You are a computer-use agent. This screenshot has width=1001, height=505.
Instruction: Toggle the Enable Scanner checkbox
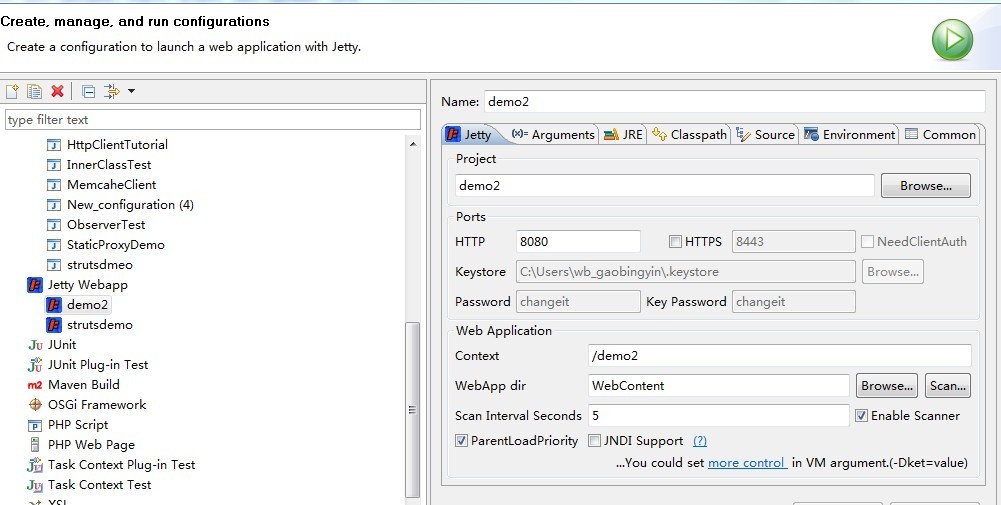click(x=862, y=416)
